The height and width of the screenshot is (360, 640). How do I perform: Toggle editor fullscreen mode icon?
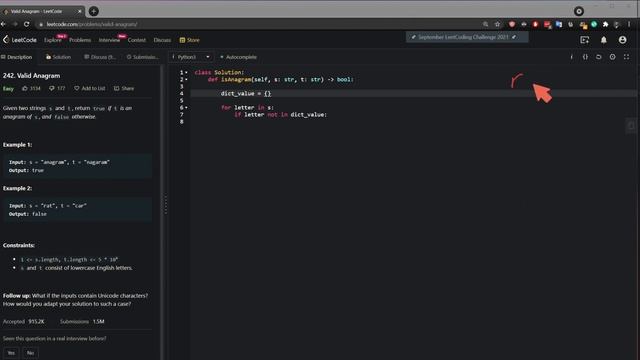pyautogui.click(x=627, y=57)
